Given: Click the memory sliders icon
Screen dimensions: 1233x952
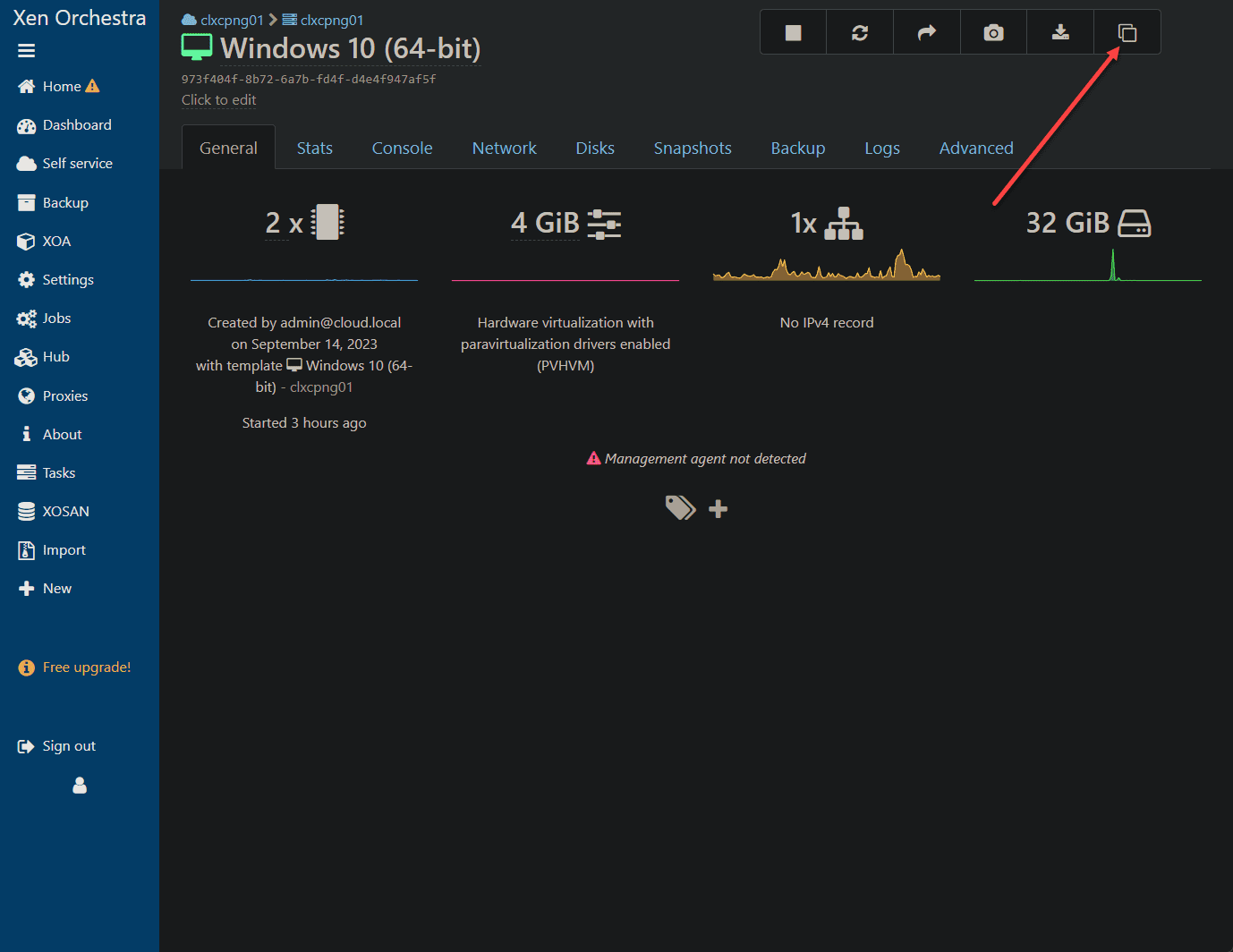Looking at the screenshot, I should [604, 224].
